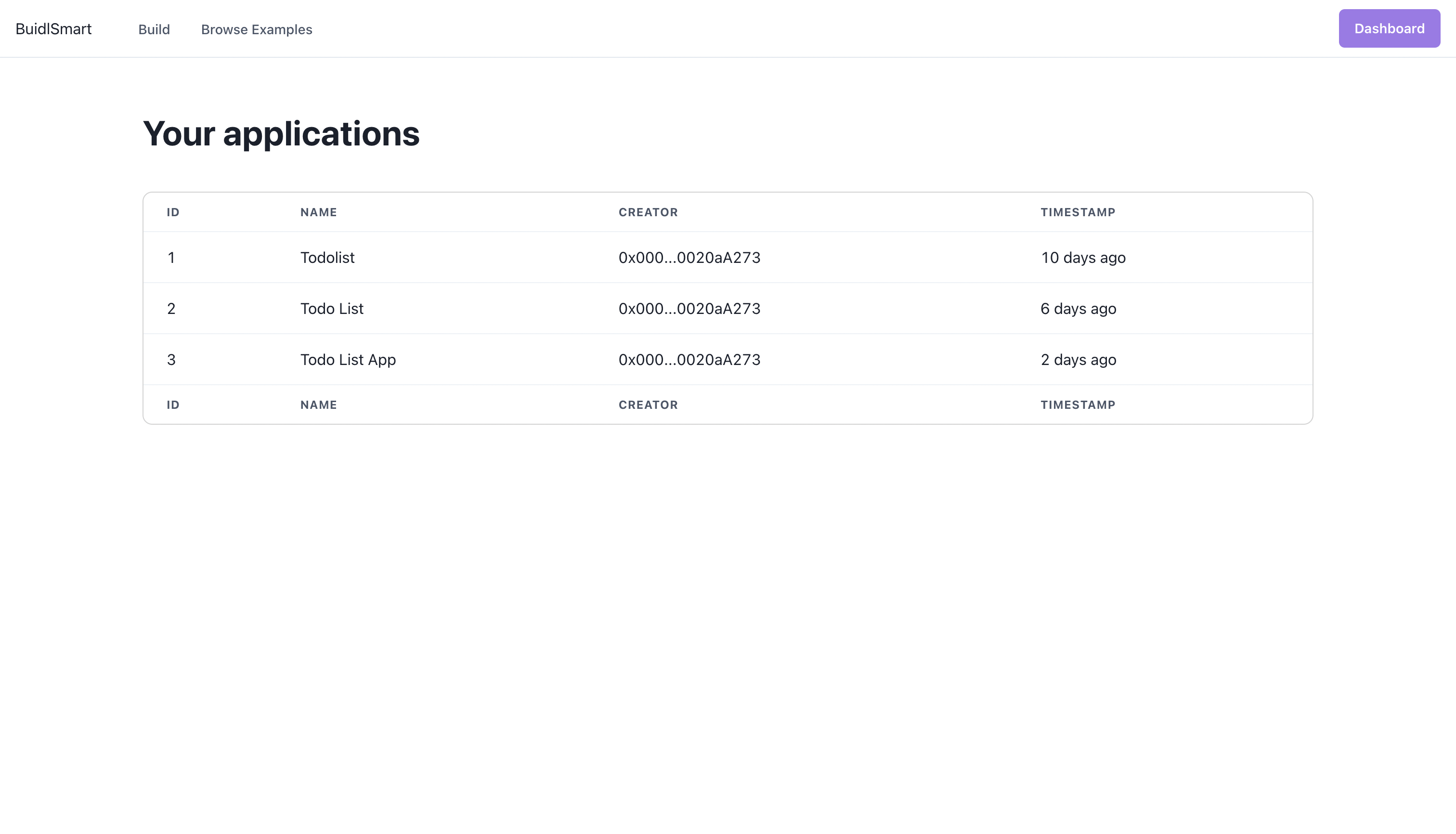The image size is (1456, 834).
Task: Click the BuidlSmart logo link
Action: point(53,29)
